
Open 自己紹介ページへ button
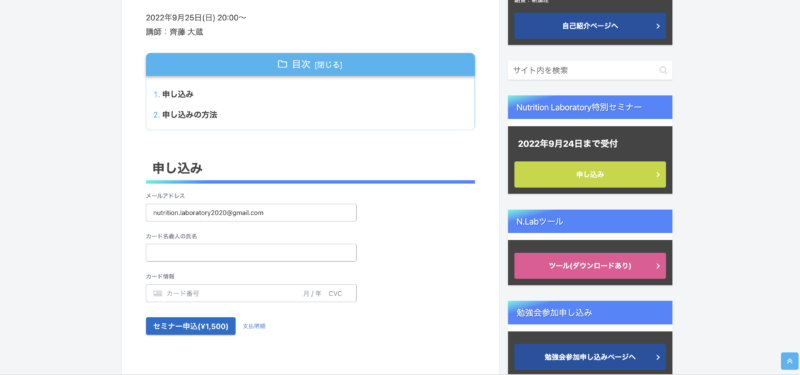click(590, 26)
